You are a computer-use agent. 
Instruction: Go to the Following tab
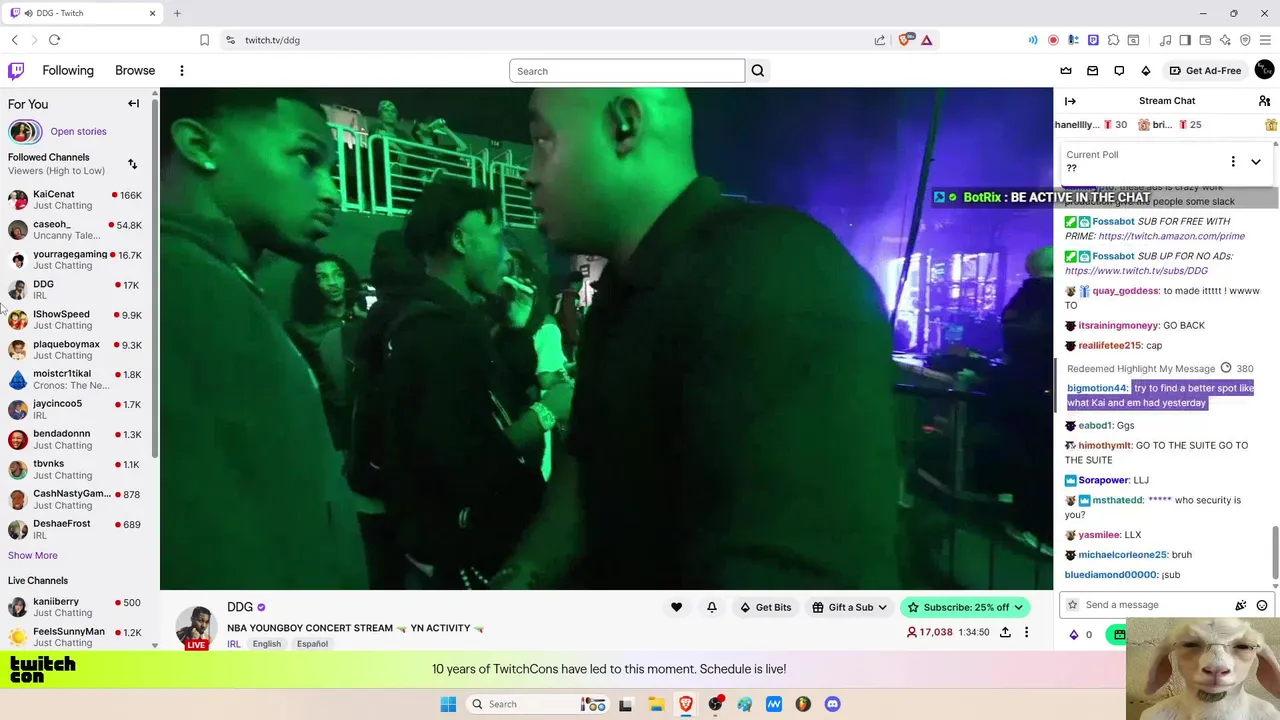point(68,71)
